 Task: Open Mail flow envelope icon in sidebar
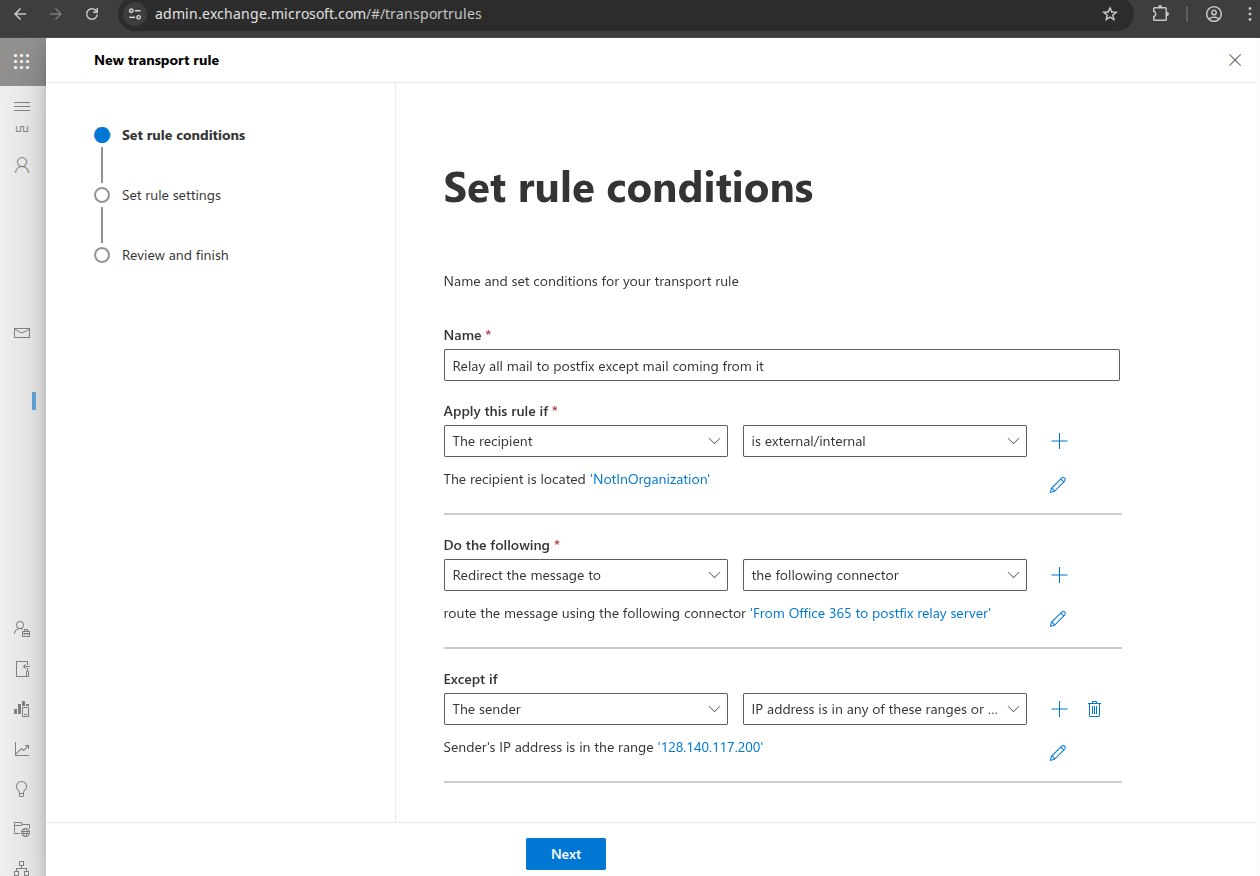pos(22,333)
